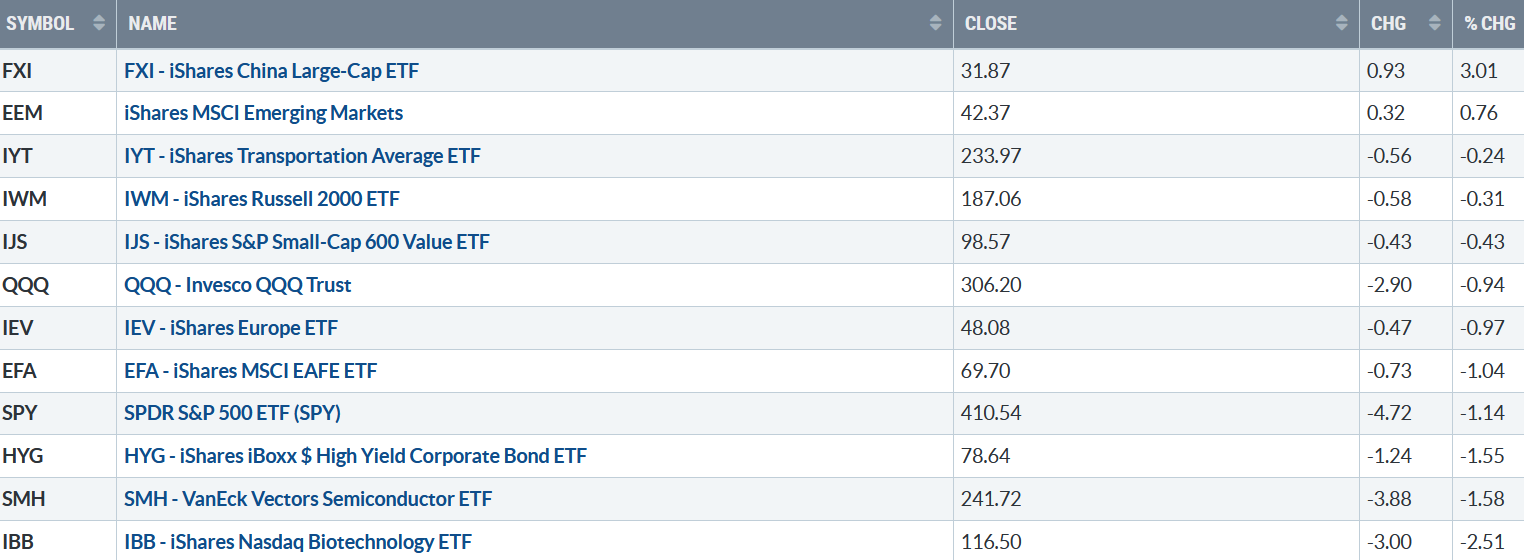Open EFA - iShares MSCI EAFE ETF link
The image size is (1524, 560).
tap(251, 371)
